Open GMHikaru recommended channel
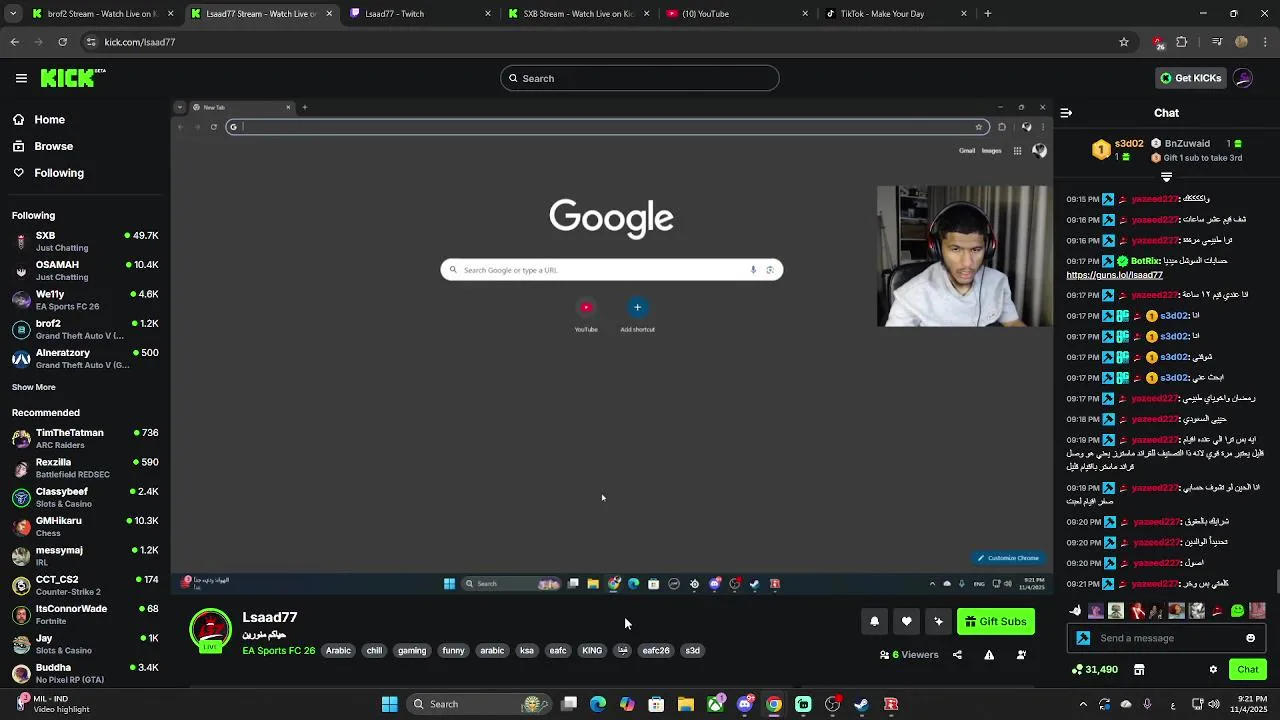 tap(85, 526)
